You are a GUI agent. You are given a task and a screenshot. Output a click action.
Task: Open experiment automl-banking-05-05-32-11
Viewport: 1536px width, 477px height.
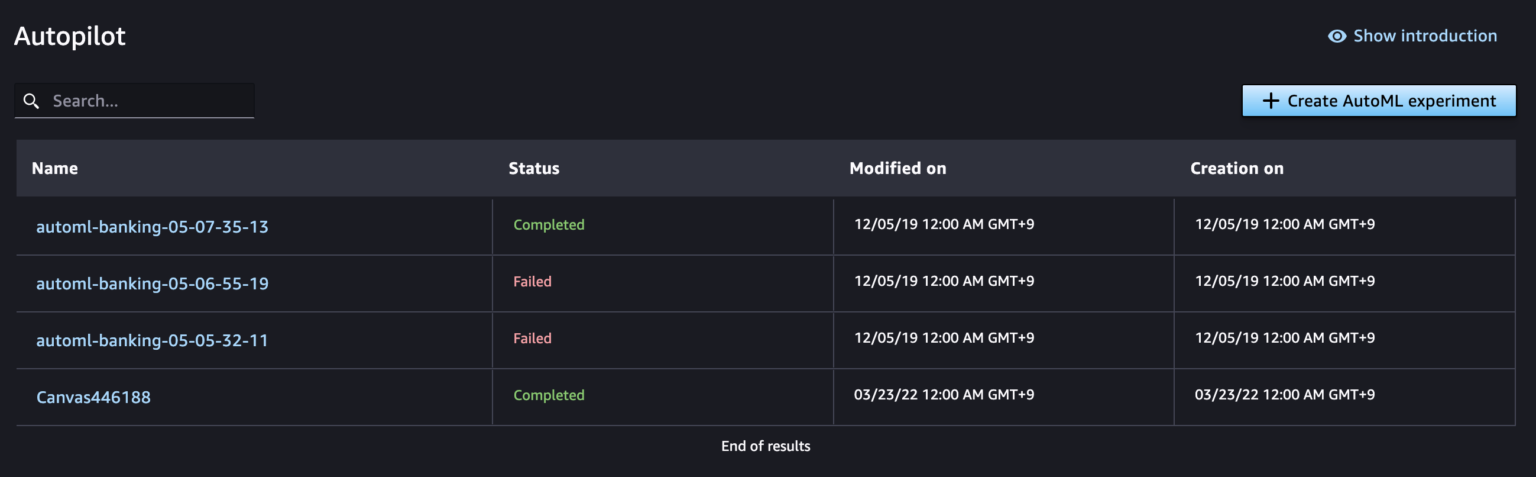[152, 341]
